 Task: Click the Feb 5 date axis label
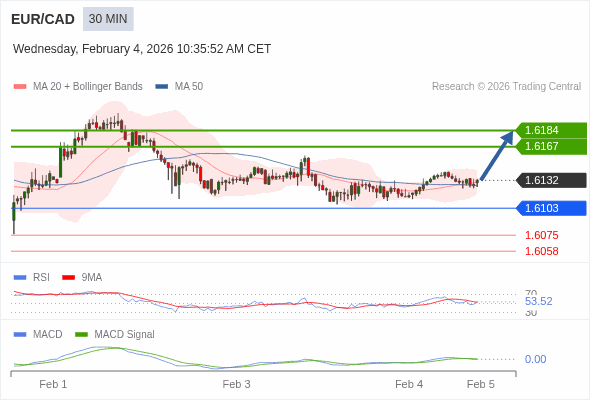click(481, 385)
